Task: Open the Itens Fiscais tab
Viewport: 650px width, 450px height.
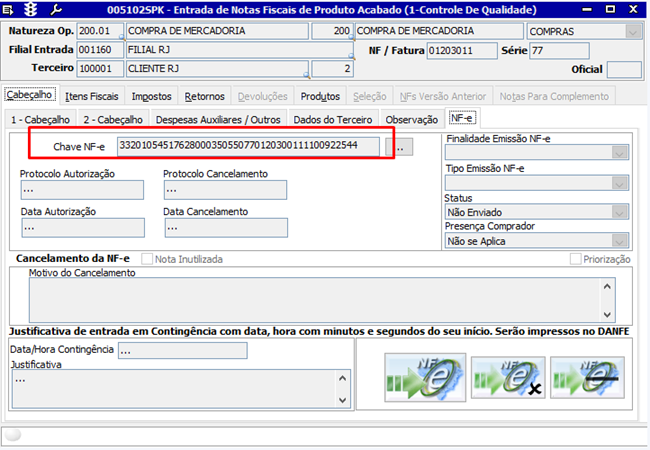Action: [92, 96]
